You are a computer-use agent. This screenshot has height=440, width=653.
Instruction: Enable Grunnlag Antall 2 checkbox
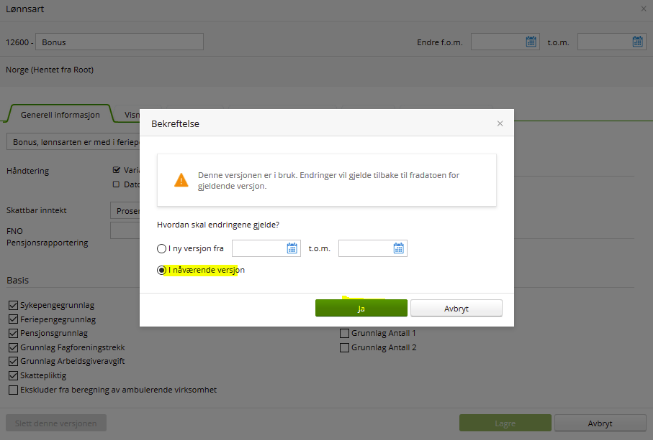click(344, 347)
